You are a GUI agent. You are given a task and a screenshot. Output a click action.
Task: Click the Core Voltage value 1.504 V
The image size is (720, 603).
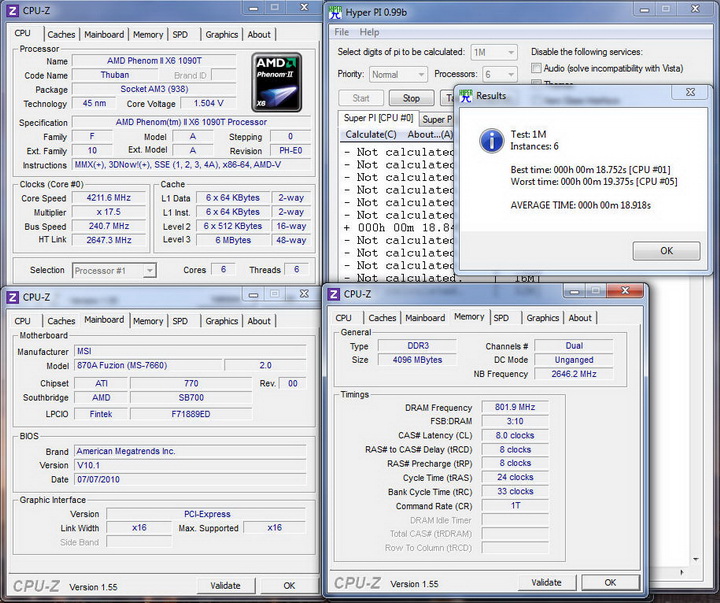[208, 103]
